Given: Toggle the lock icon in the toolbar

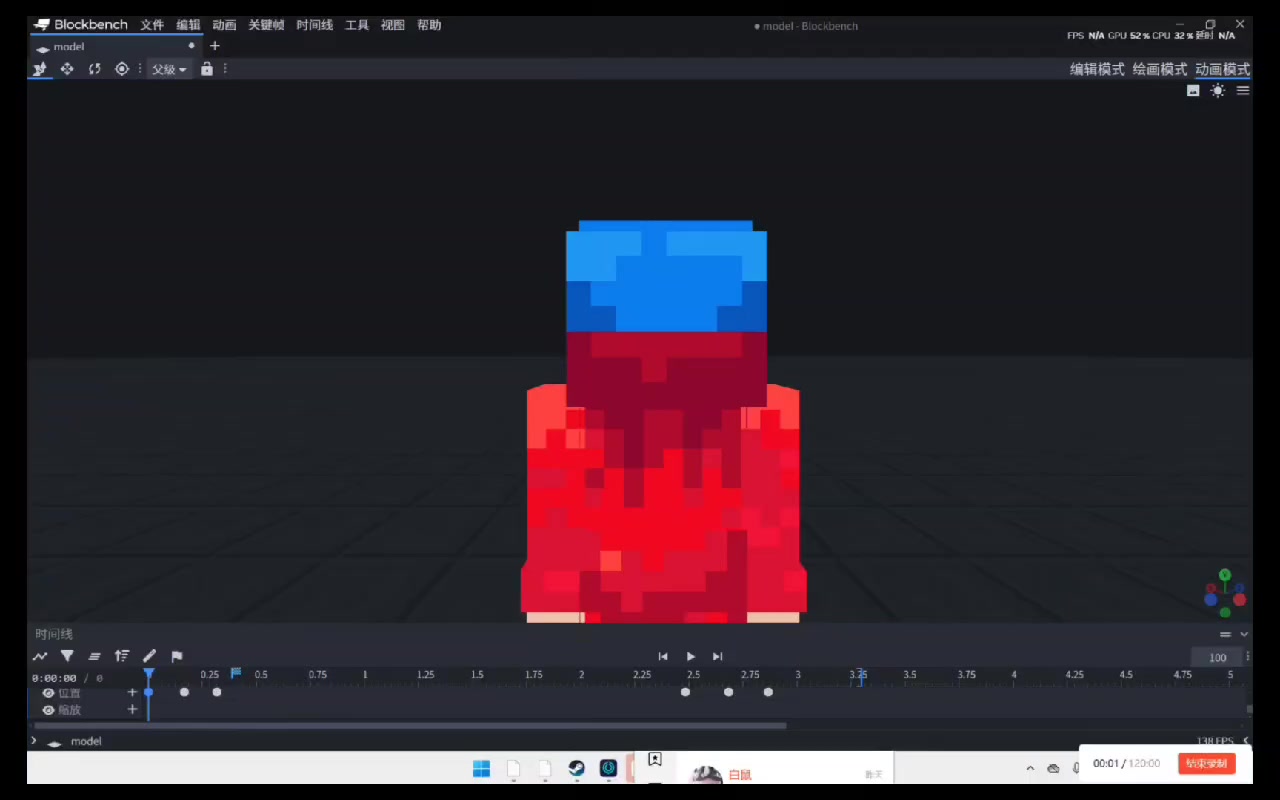Looking at the screenshot, I should click(207, 69).
